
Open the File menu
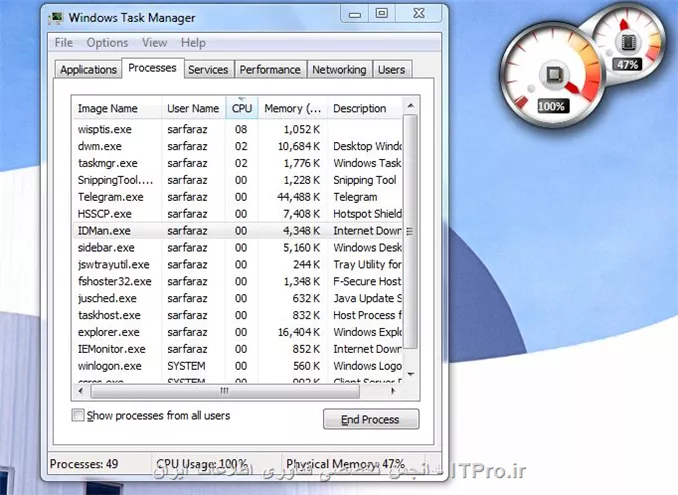64,43
